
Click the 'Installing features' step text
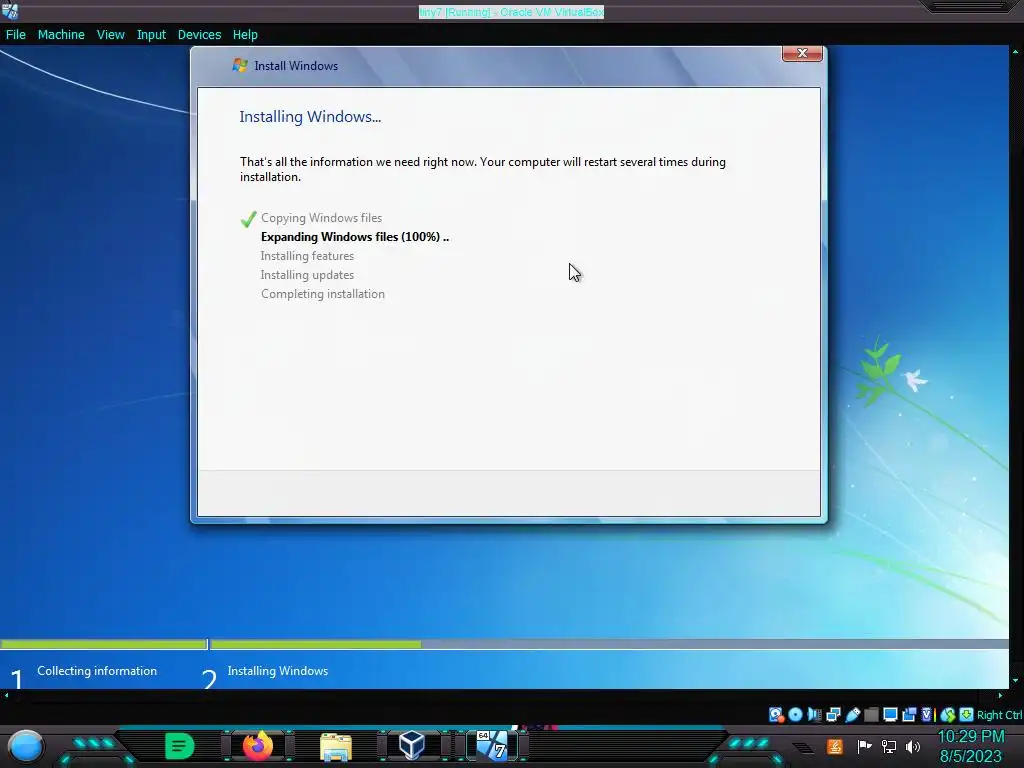click(x=307, y=256)
